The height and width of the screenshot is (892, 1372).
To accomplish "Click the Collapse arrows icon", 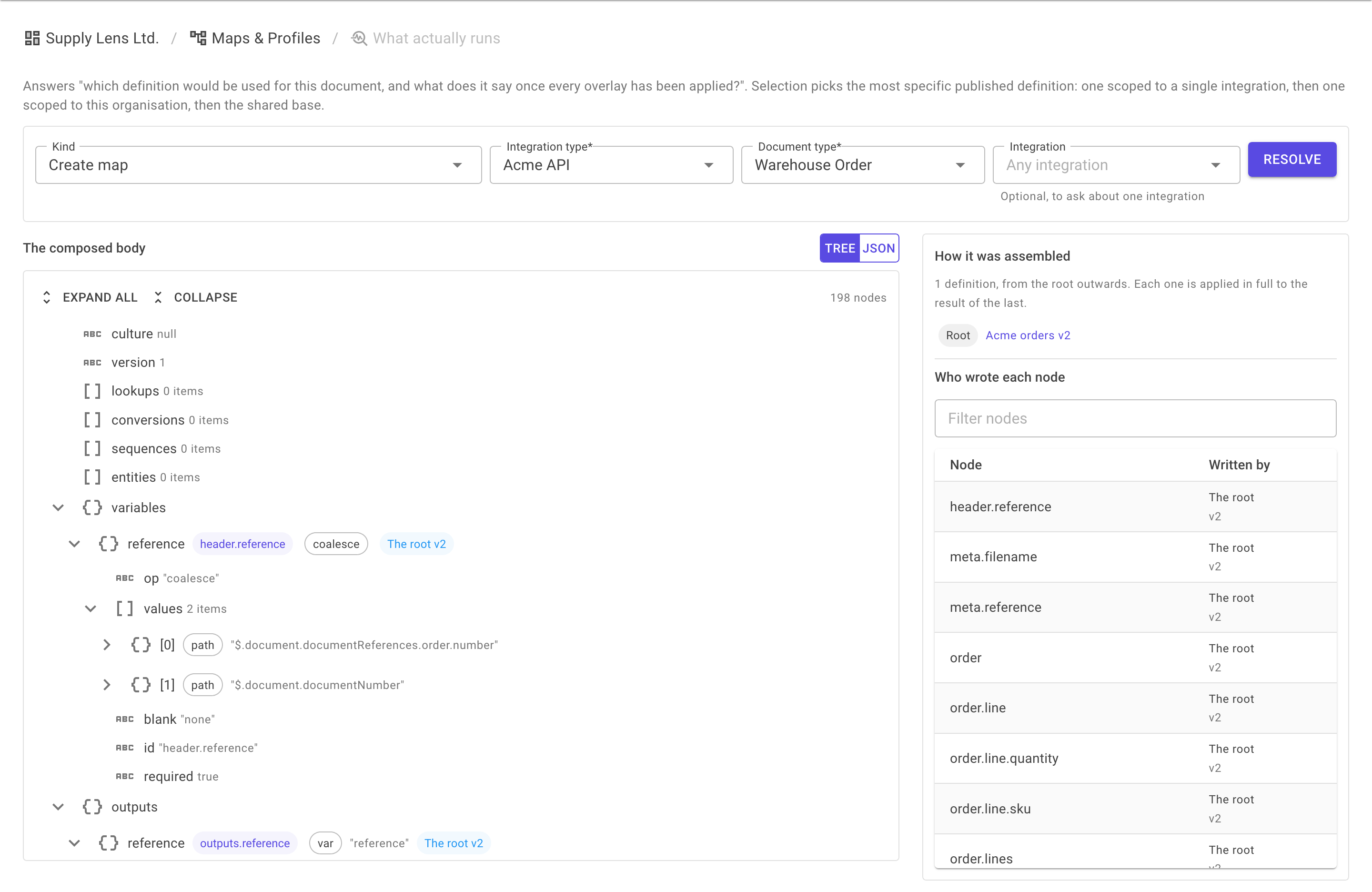I will point(158,297).
